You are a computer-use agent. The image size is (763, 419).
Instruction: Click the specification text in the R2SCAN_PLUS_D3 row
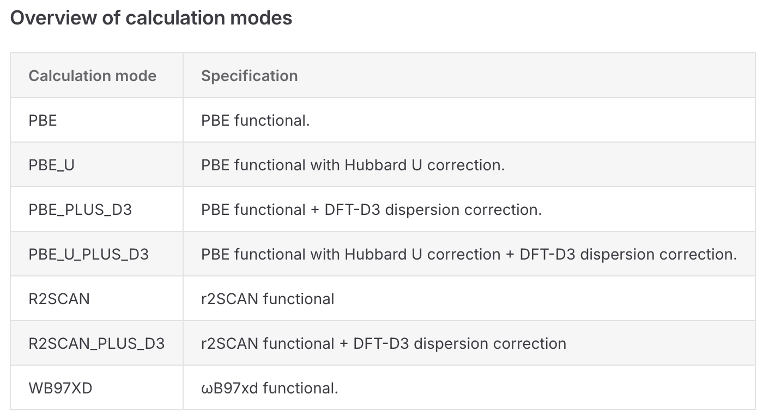click(383, 344)
